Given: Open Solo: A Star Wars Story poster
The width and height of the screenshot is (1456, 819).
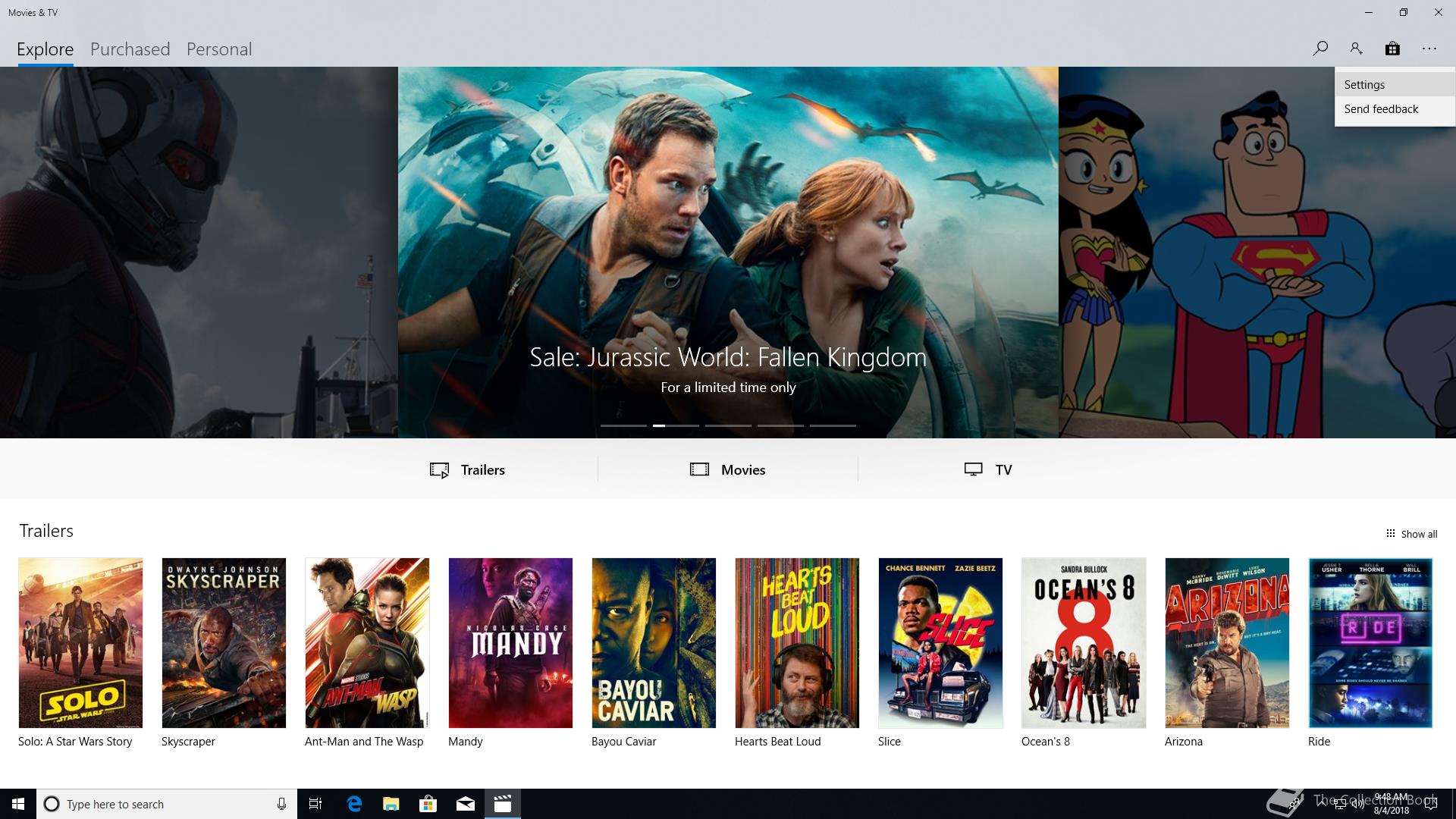Looking at the screenshot, I should (x=80, y=643).
